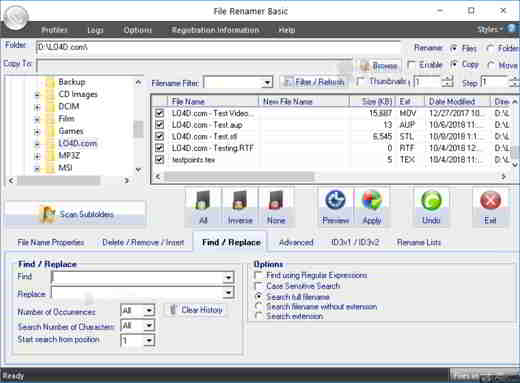Select the LO4D.com folder in tree
520x383 pixels.
[x=78, y=143]
